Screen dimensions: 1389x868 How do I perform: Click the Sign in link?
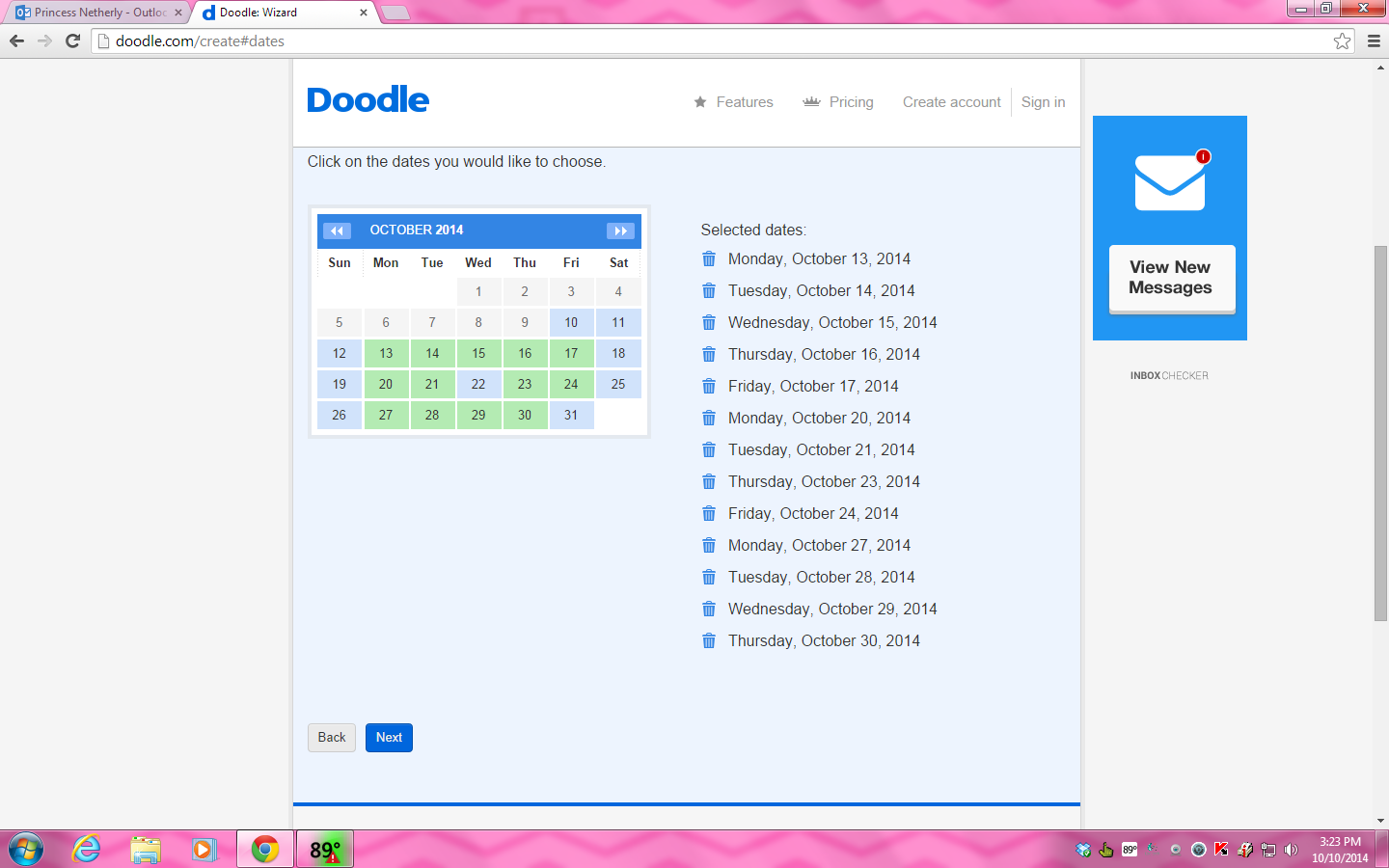(1044, 102)
